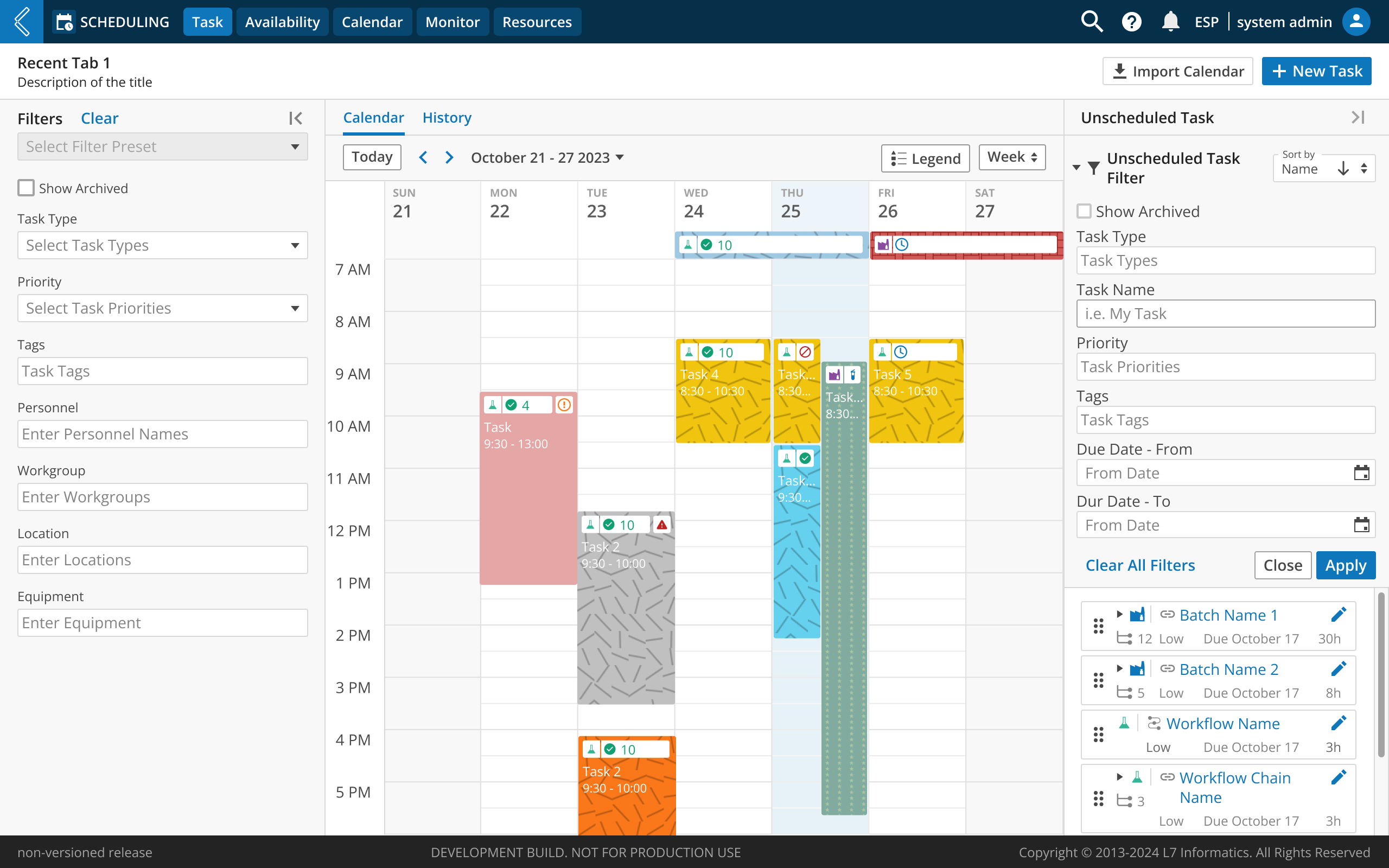Screen dimensions: 1389x868
Task: Toggle sort direction arrow next to Name
Action: pos(1342,169)
